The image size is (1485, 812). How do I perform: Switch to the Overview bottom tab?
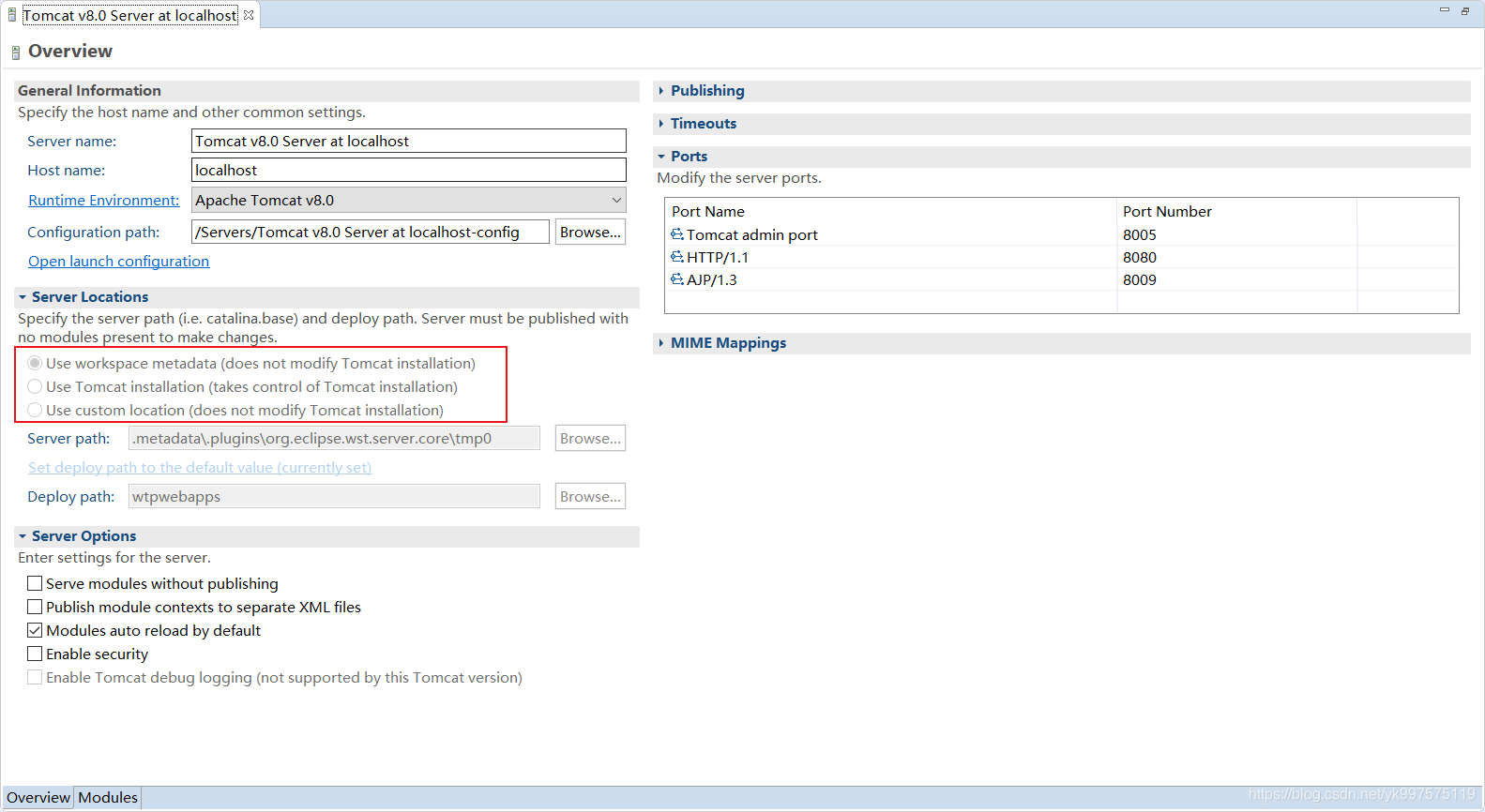click(x=38, y=798)
